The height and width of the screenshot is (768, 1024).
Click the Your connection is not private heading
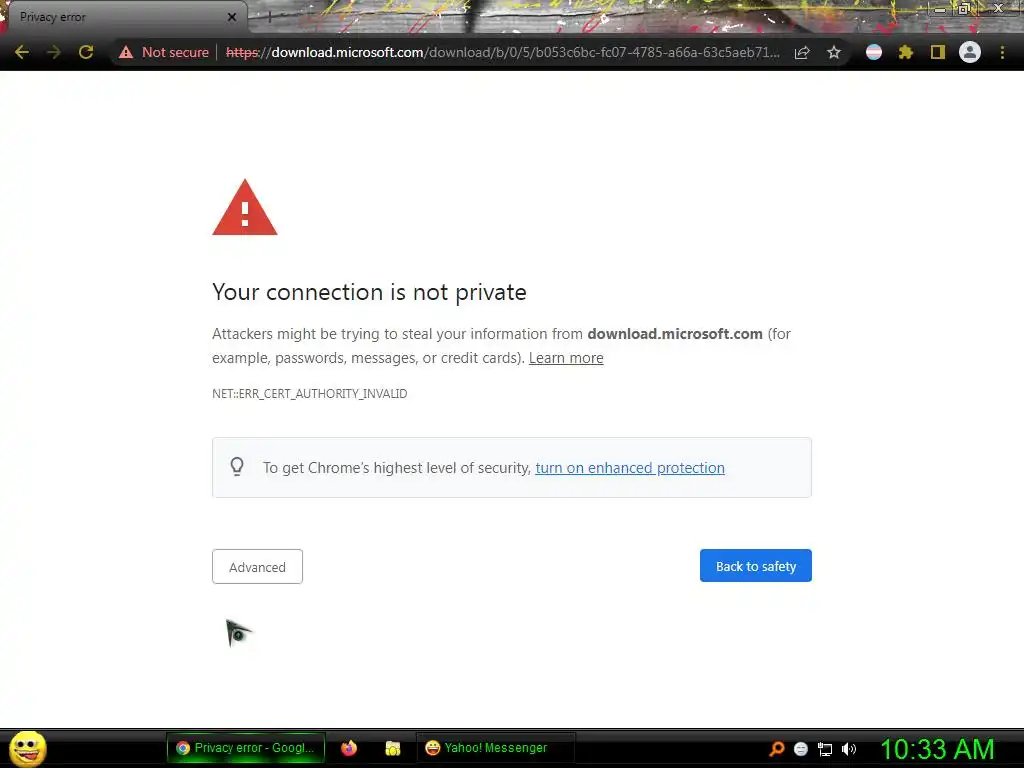369,292
